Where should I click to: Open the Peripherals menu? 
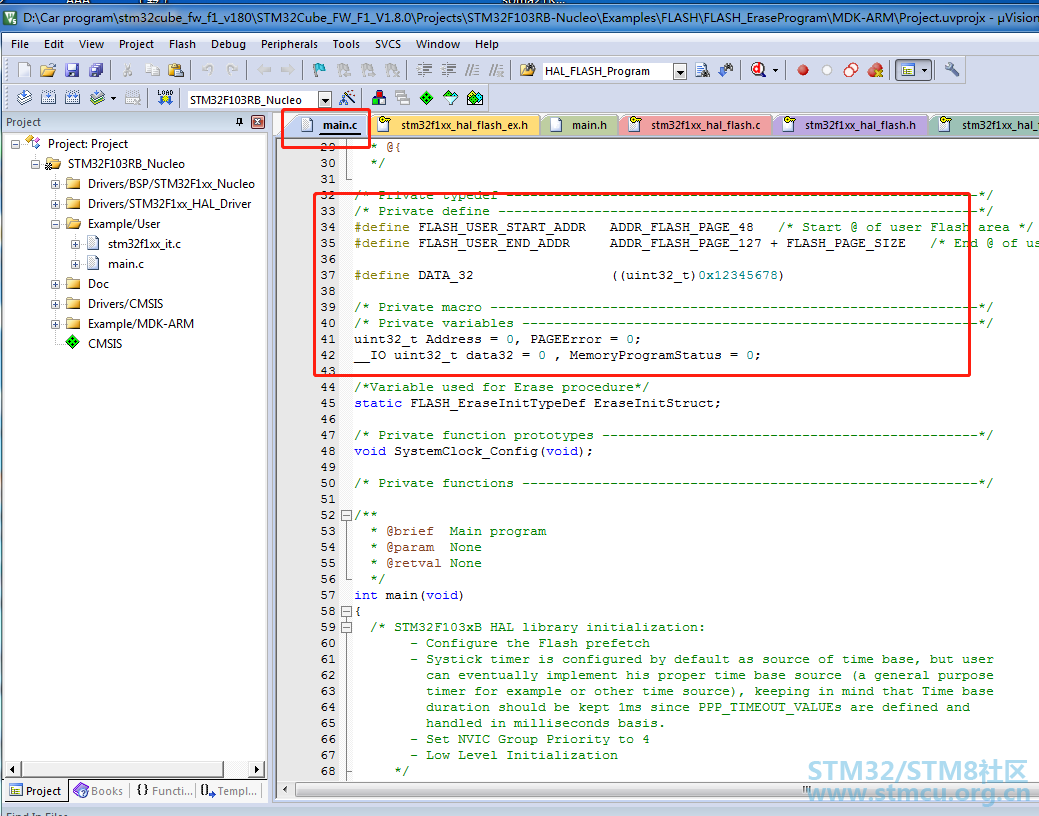pos(289,44)
